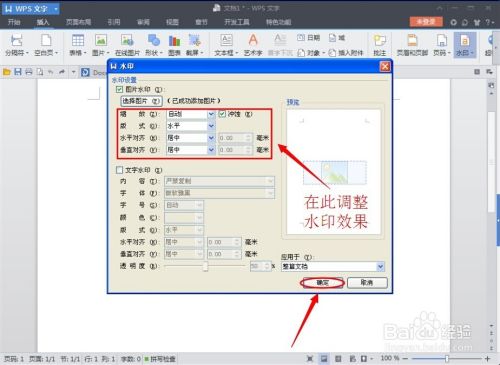Switch to the 插入 Insert tab
This screenshot has width=500, height=365.
43,22
